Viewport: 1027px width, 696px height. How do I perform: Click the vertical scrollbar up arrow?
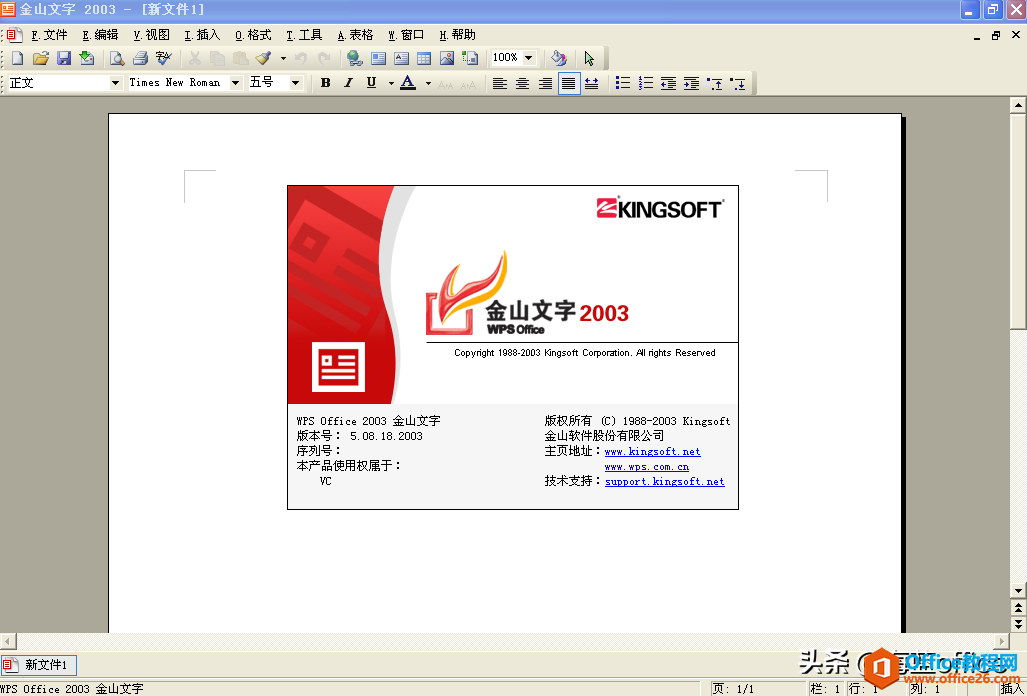[x=1018, y=105]
